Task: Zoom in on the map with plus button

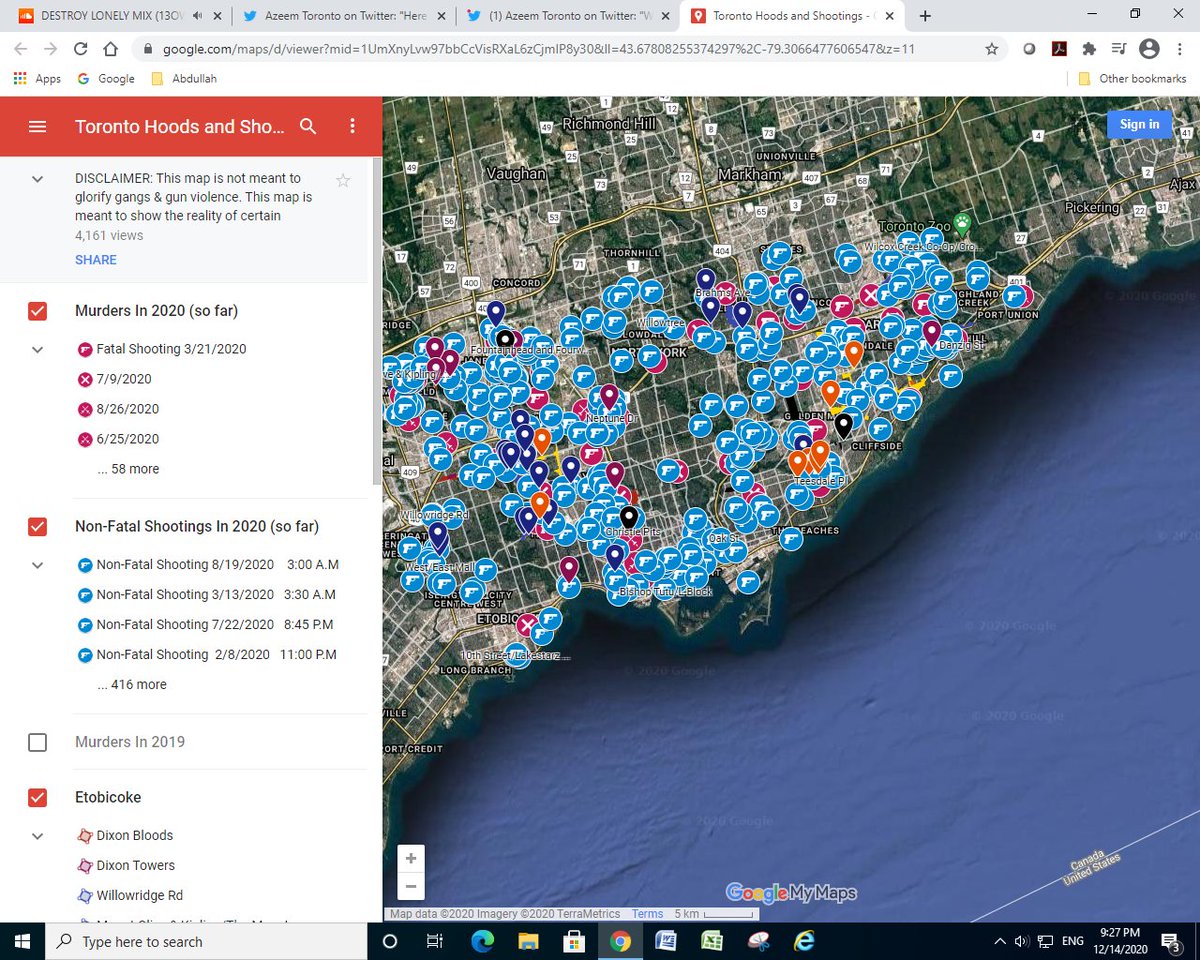Action: [x=411, y=859]
